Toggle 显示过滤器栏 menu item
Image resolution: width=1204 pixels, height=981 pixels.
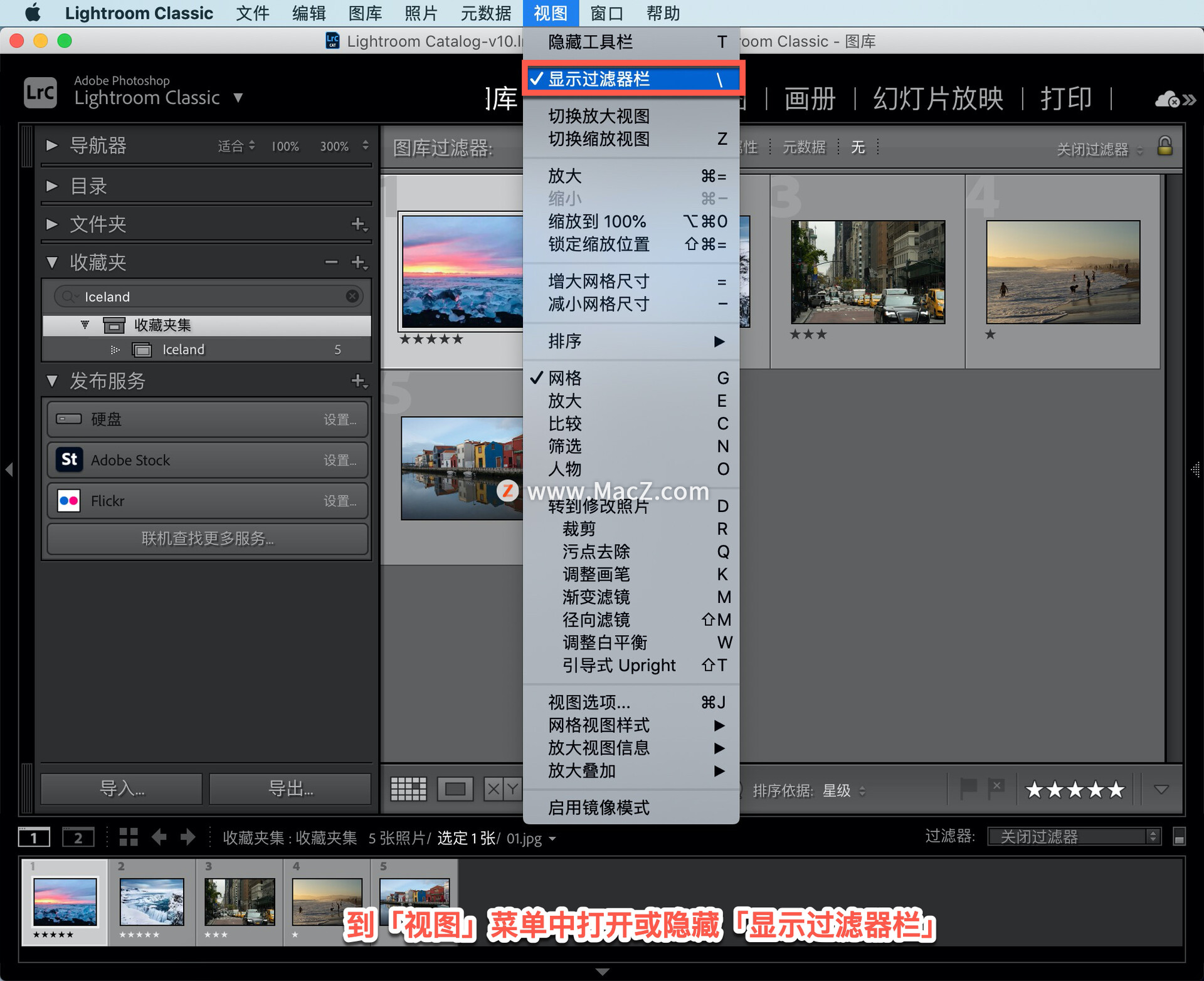tap(631, 79)
